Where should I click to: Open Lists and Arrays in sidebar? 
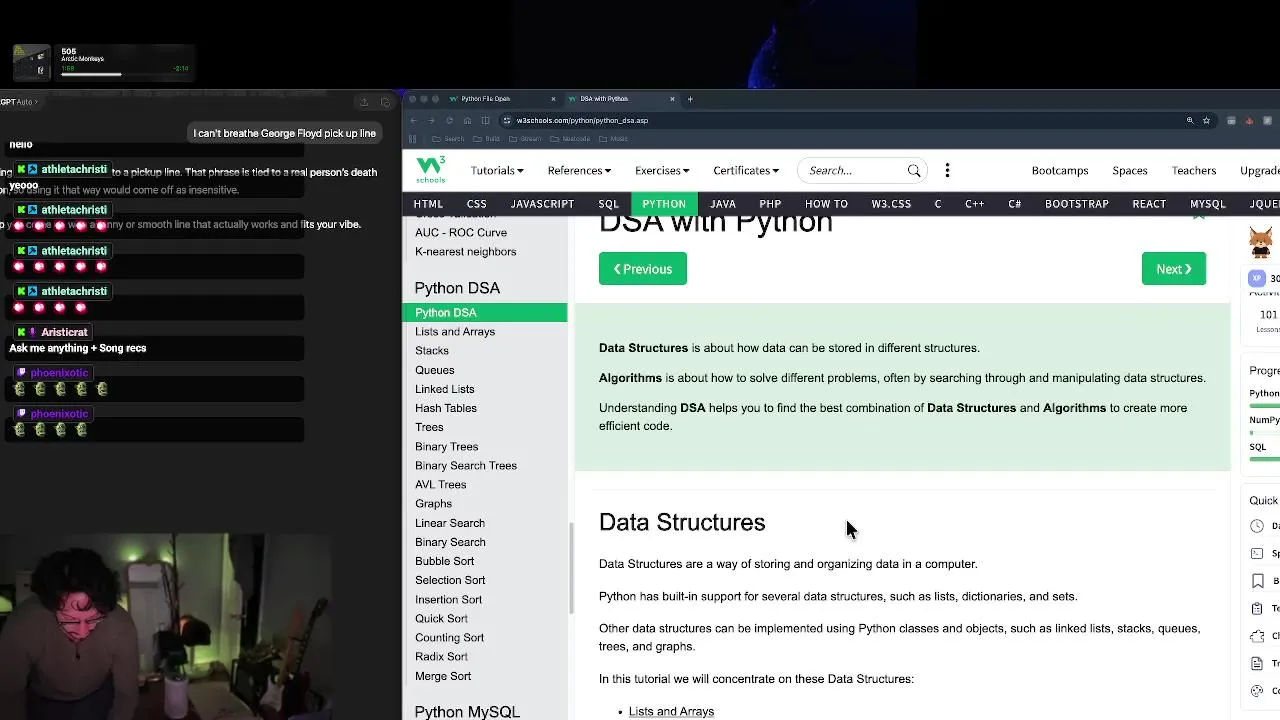455,332
